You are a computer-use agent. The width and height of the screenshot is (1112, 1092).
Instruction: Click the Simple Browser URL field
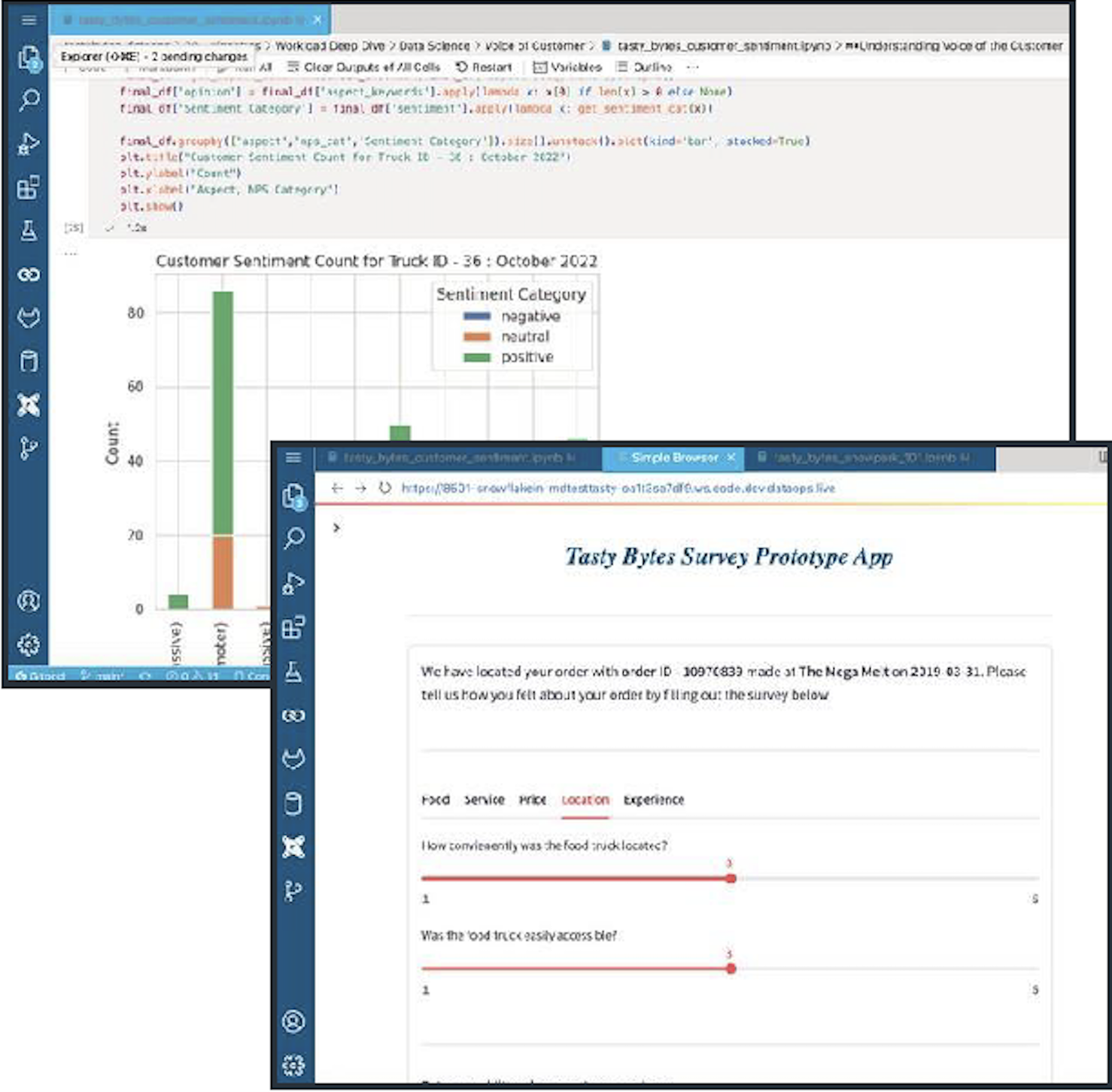point(618,488)
